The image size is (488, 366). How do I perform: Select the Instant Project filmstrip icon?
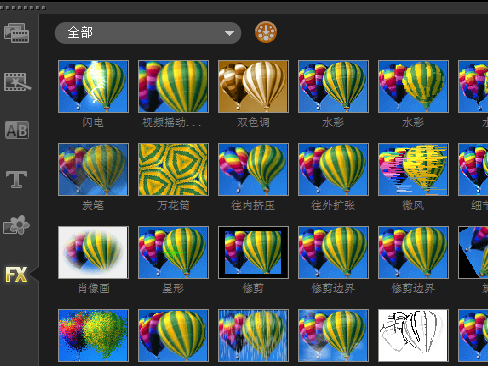17,82
